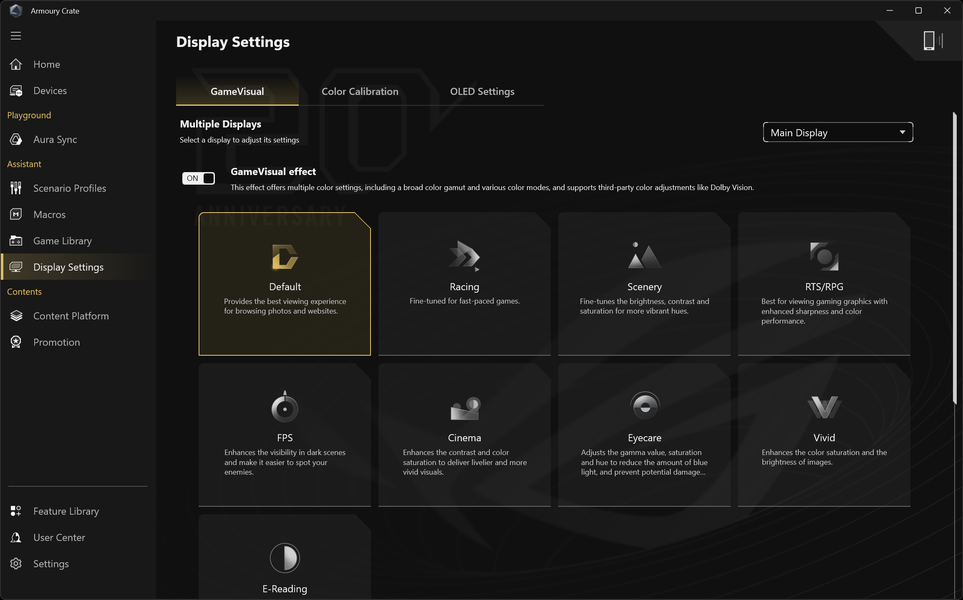Click the vertical scrollbar on right

tap(954, 258)
